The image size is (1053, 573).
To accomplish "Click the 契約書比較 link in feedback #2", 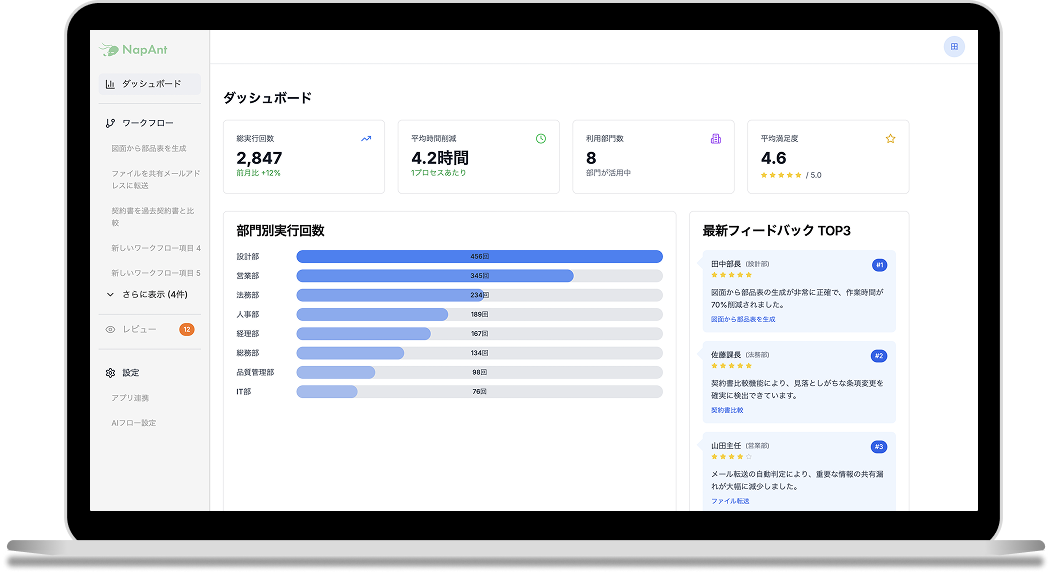I will tap(727, 410).
